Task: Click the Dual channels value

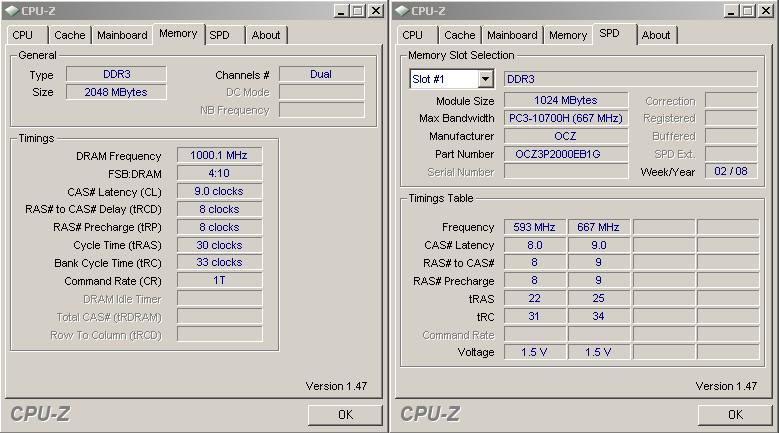Action: 321,74
